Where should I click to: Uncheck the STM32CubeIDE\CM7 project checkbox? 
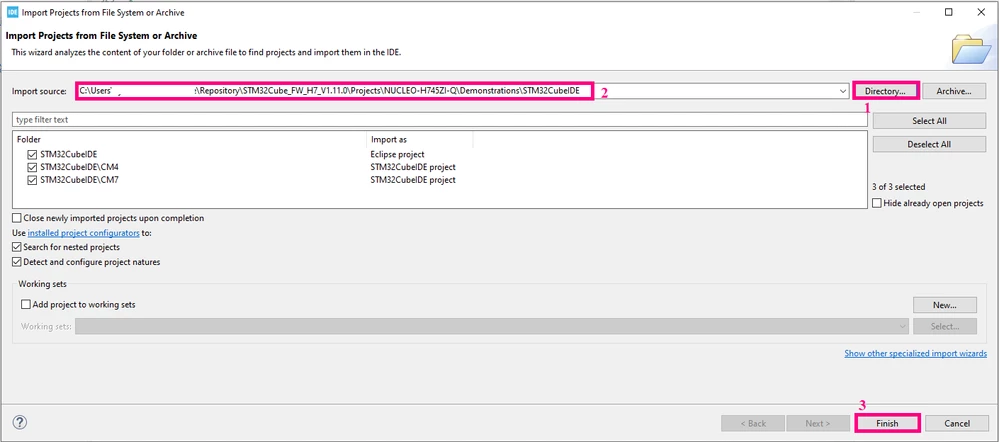click(x=32, y=180)
